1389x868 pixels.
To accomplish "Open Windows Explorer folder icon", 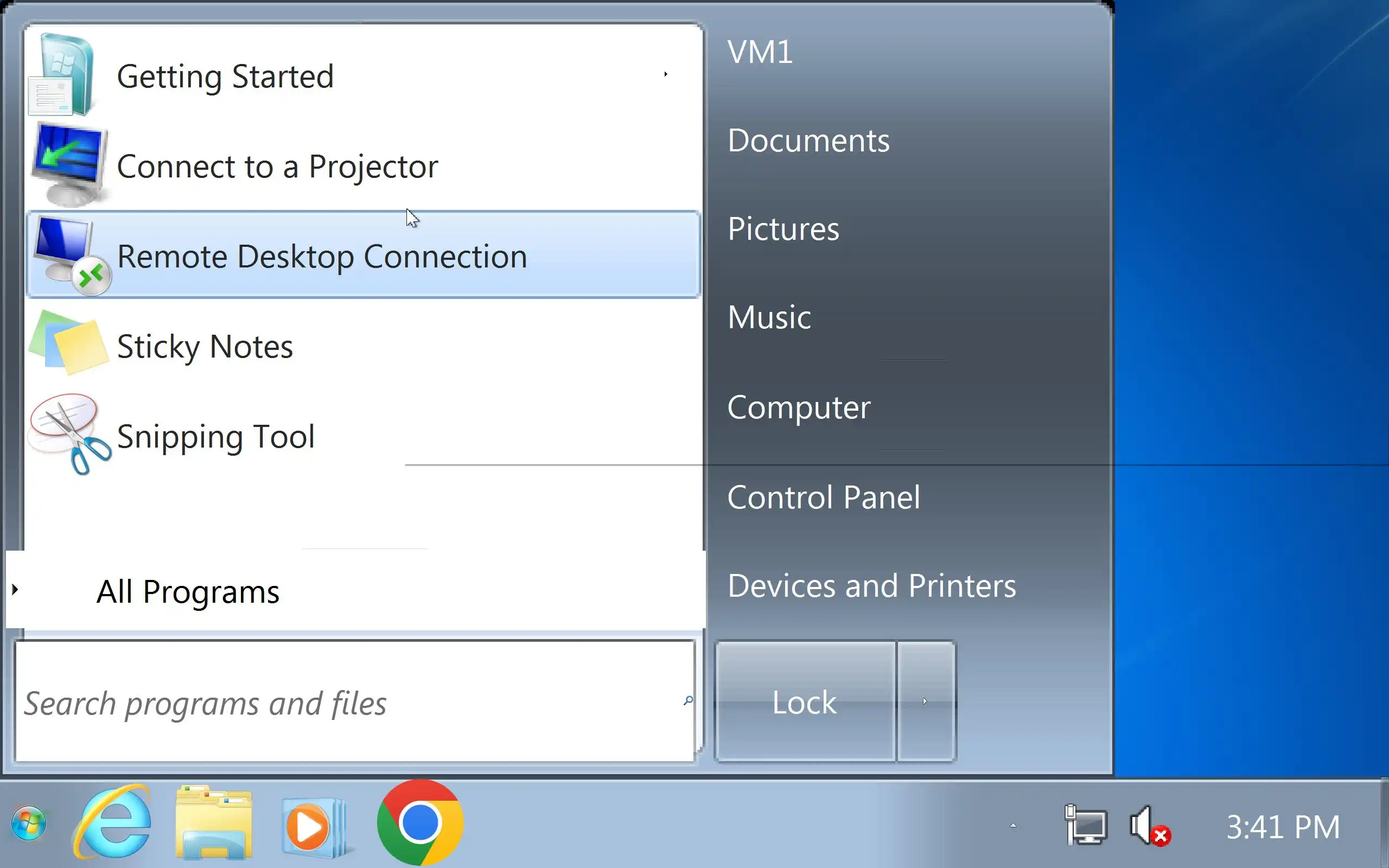I will [x=214, y=823].
